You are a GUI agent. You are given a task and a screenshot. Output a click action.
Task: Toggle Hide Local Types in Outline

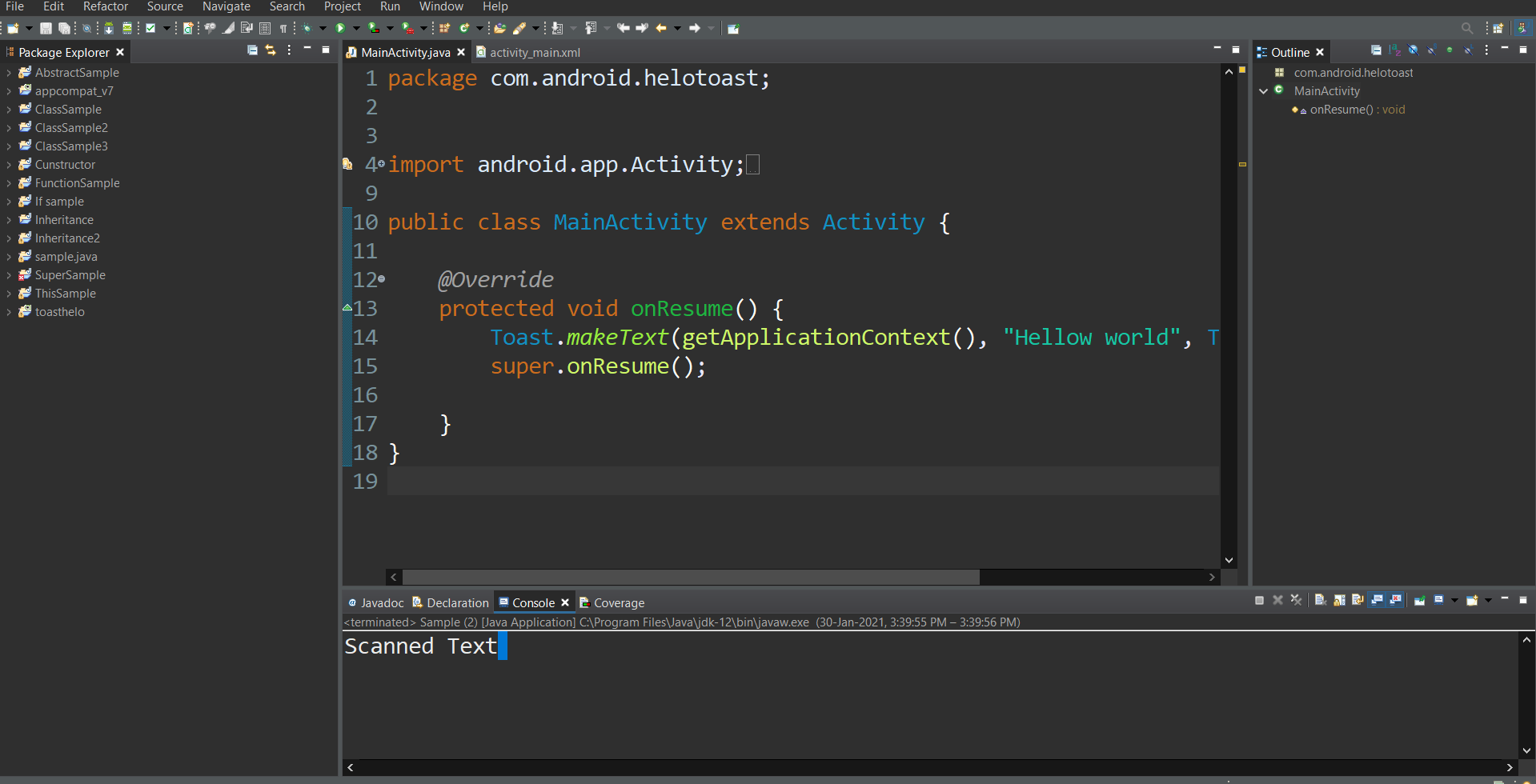click(1468, 50)
